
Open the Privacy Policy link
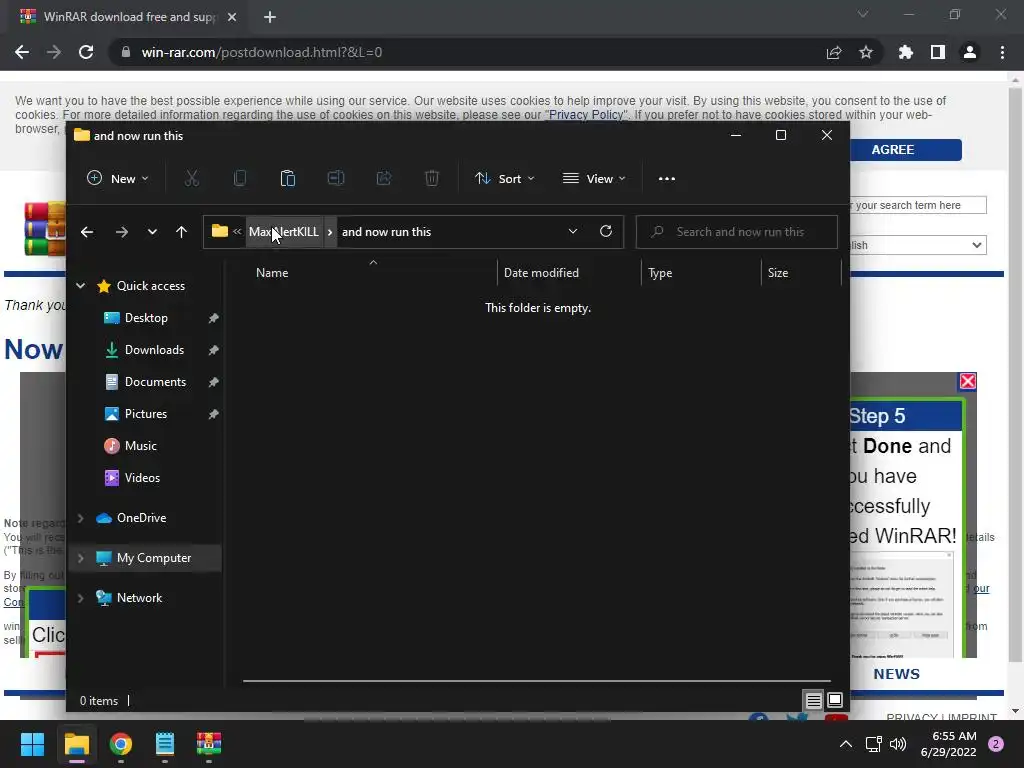[586, 115]
